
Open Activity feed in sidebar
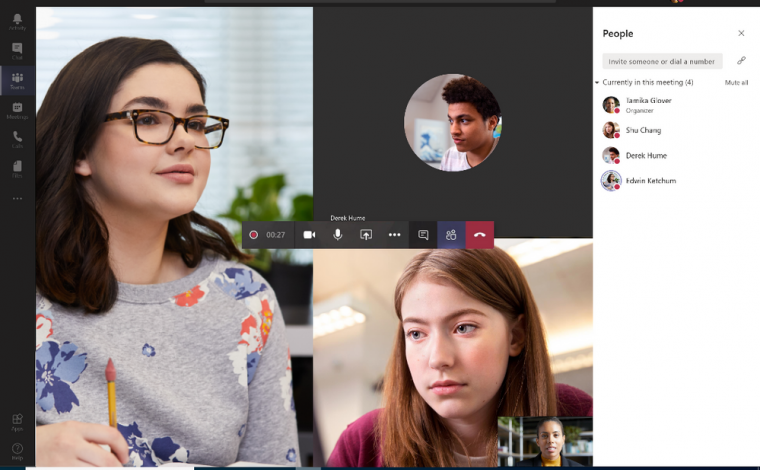click(17, 21)
